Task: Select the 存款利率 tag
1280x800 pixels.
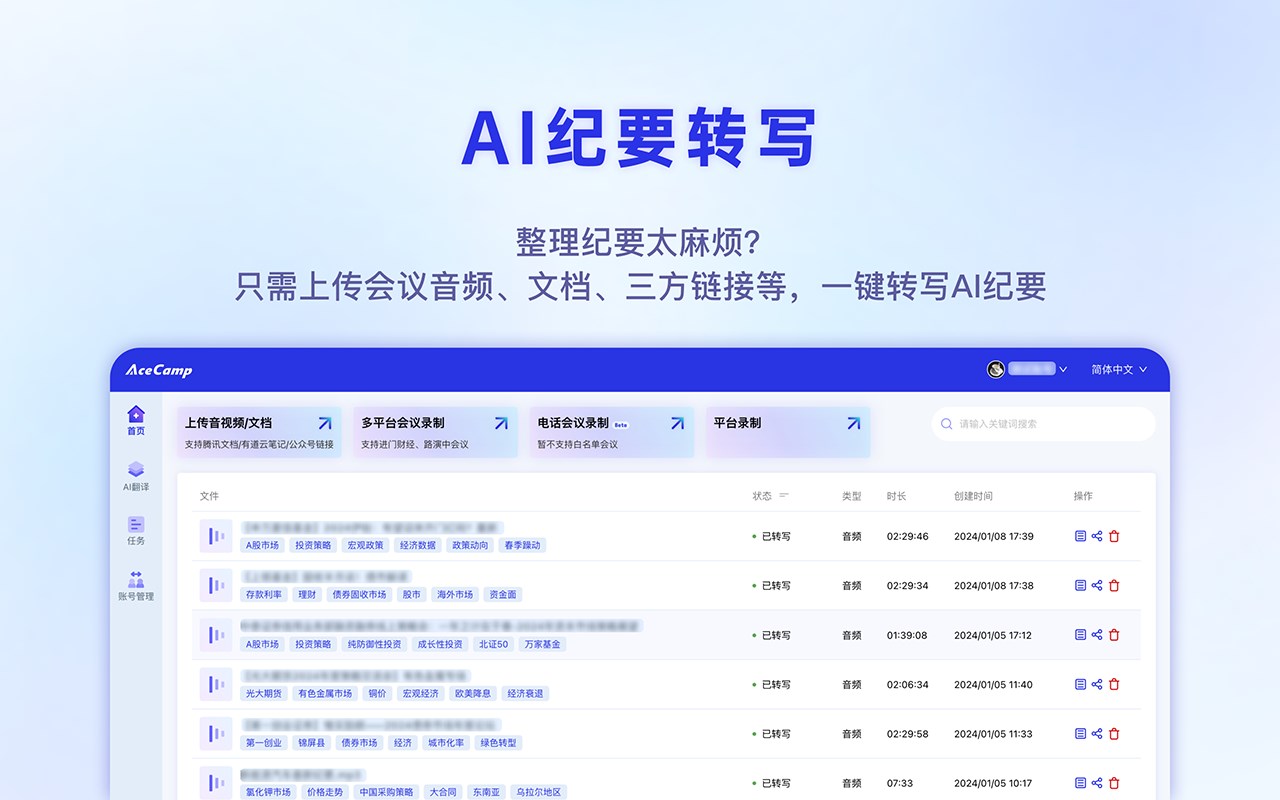Action: [262, 594]
